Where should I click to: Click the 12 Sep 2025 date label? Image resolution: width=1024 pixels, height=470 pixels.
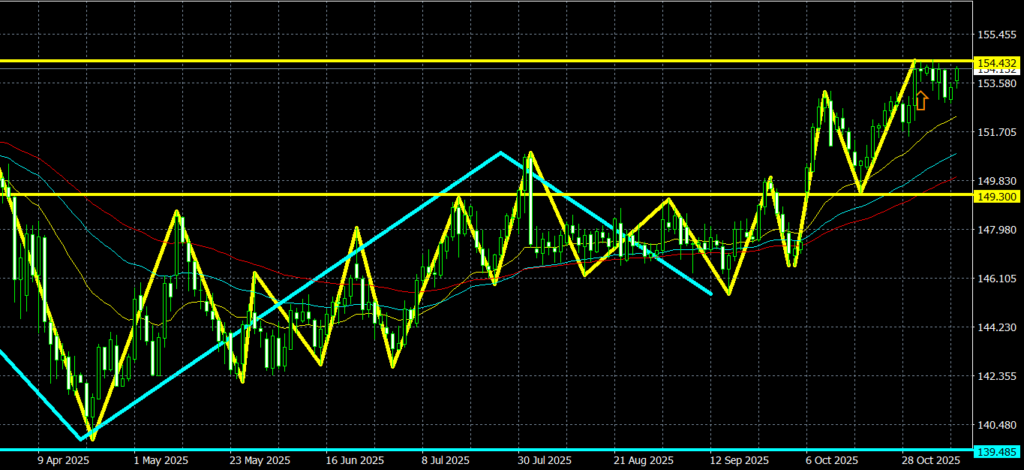click(x=740, y=460)
